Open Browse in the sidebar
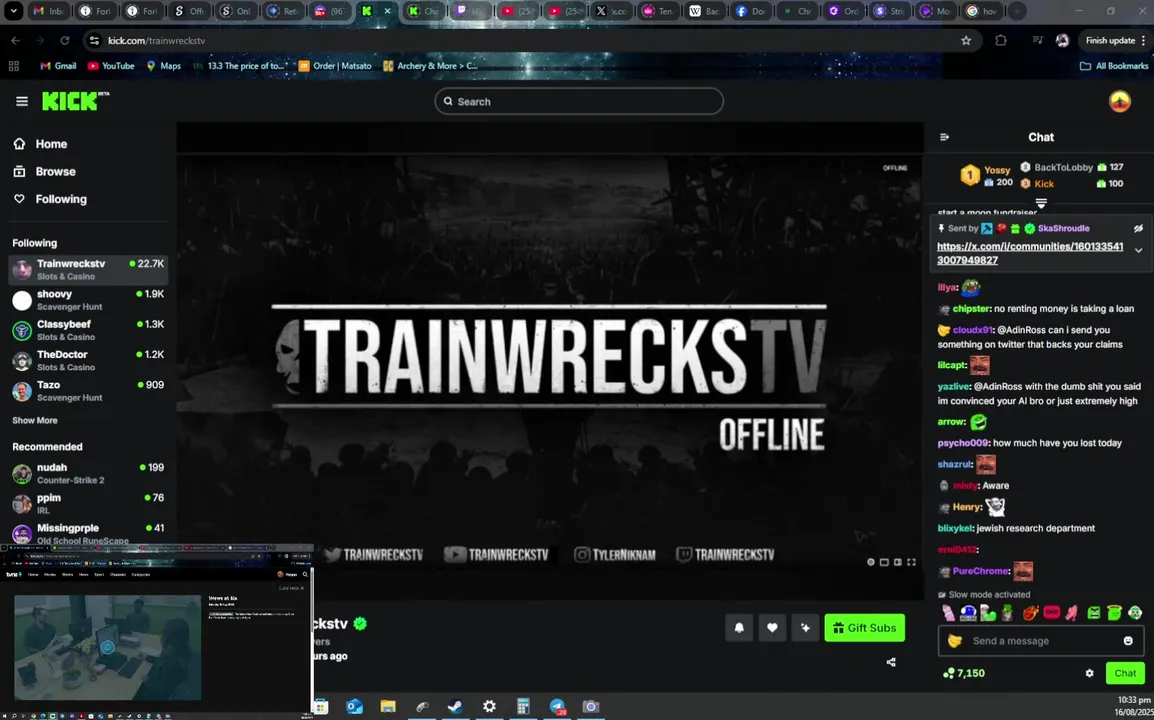The height and width of the screenshot is (720, 1154). 44,172
